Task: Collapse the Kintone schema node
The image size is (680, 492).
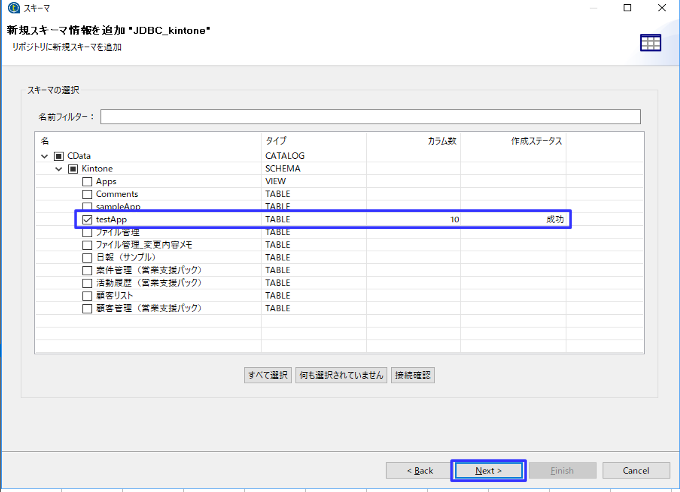Action: (59, 169)
